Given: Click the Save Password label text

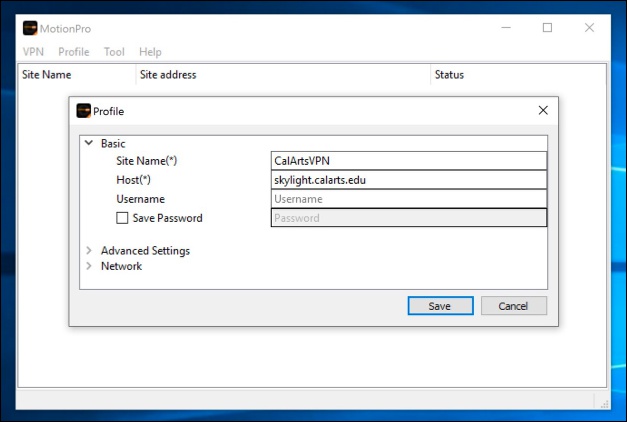Looking at the screenshot, I should (168, 218).
